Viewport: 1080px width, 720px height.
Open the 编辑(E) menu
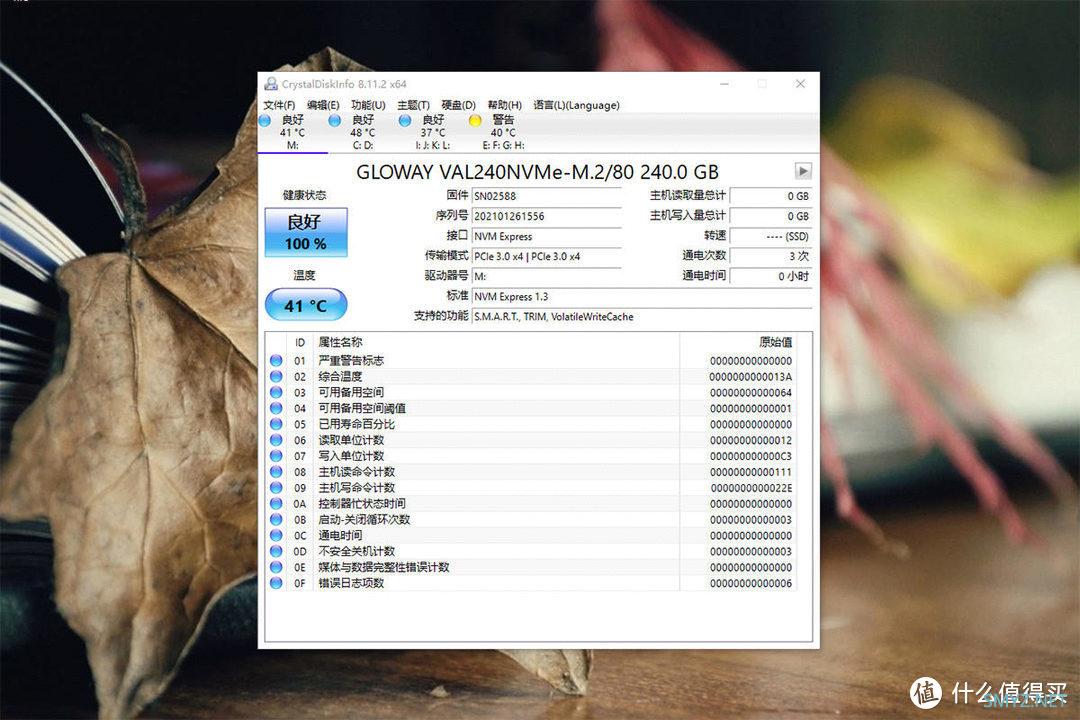click(323, 105)
